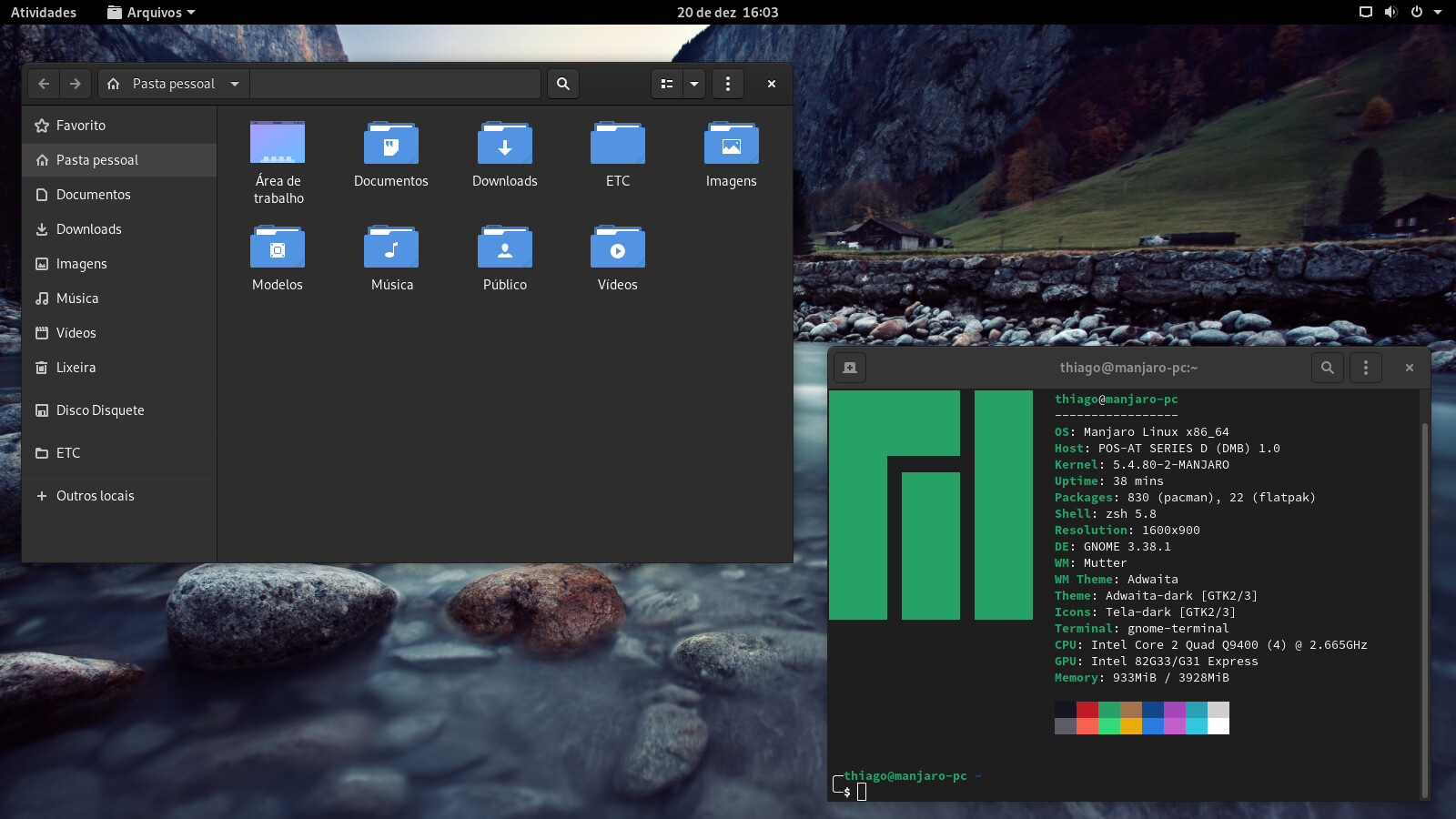Viewport: 1456px width, 819px height.
Task: Click the new tab icon in terminal
Action: (850, 368)
